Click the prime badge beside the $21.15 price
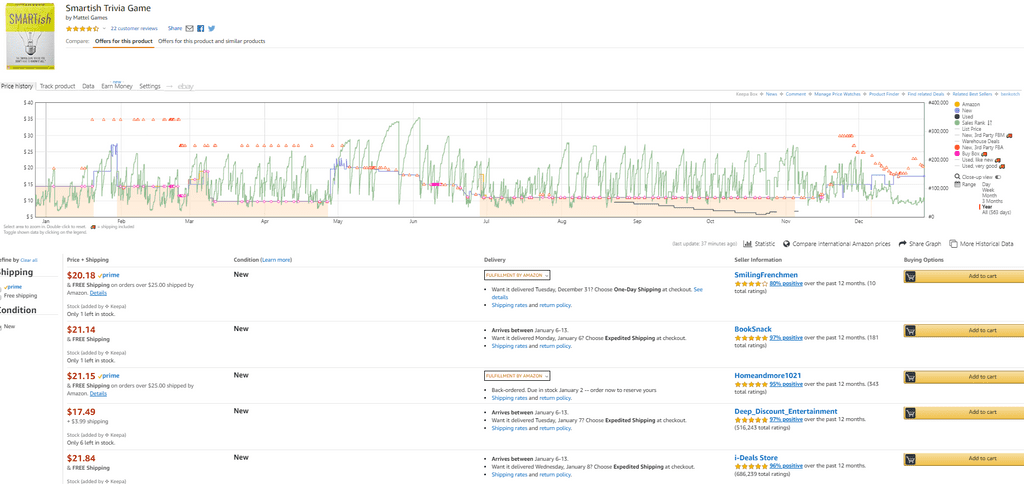1024x484 pixels. [x=108, y=376]
